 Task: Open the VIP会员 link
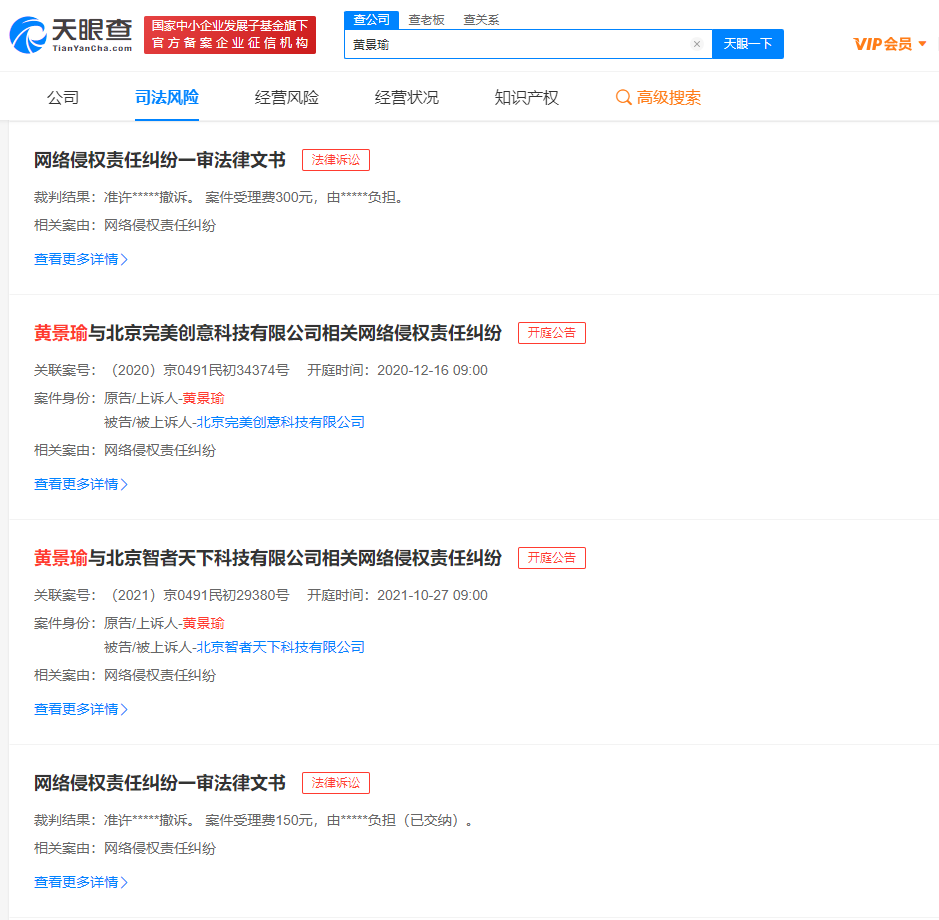883,44
